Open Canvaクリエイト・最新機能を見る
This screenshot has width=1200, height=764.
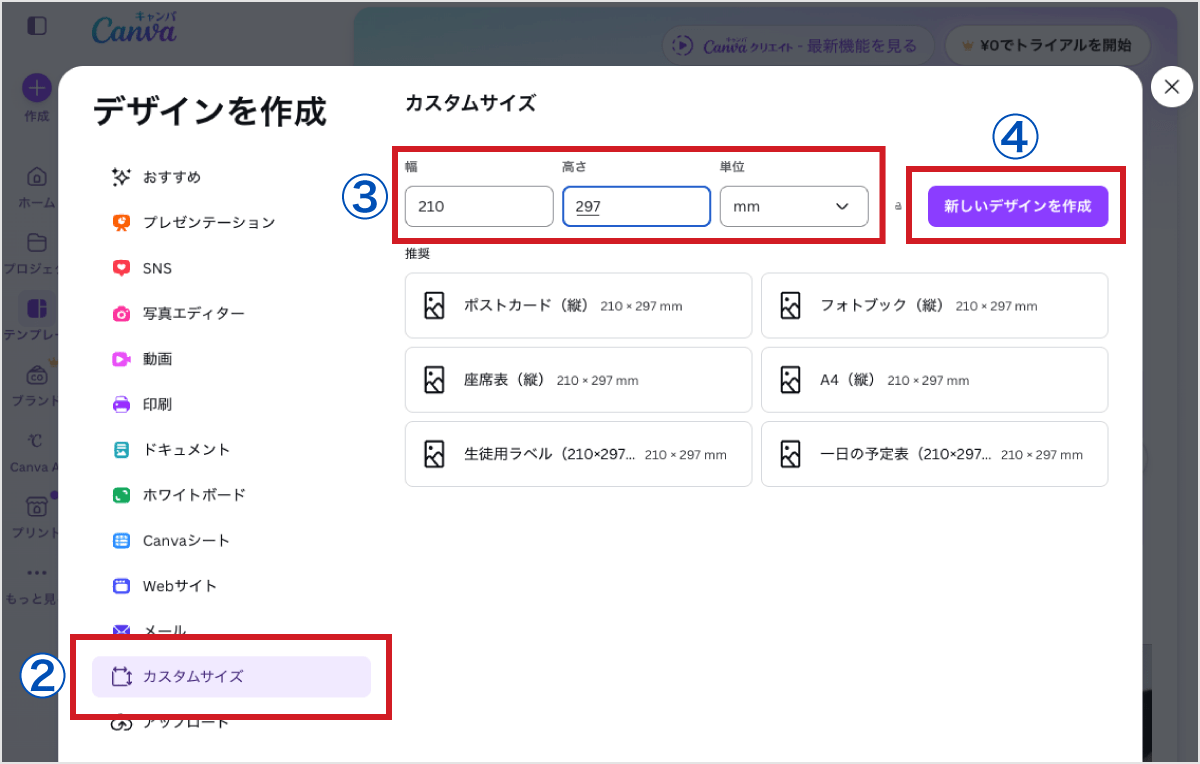(x=797, y=45)
